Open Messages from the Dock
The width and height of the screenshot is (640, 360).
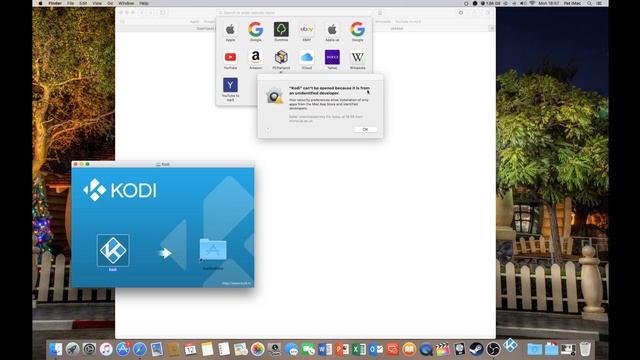(291, 349)
